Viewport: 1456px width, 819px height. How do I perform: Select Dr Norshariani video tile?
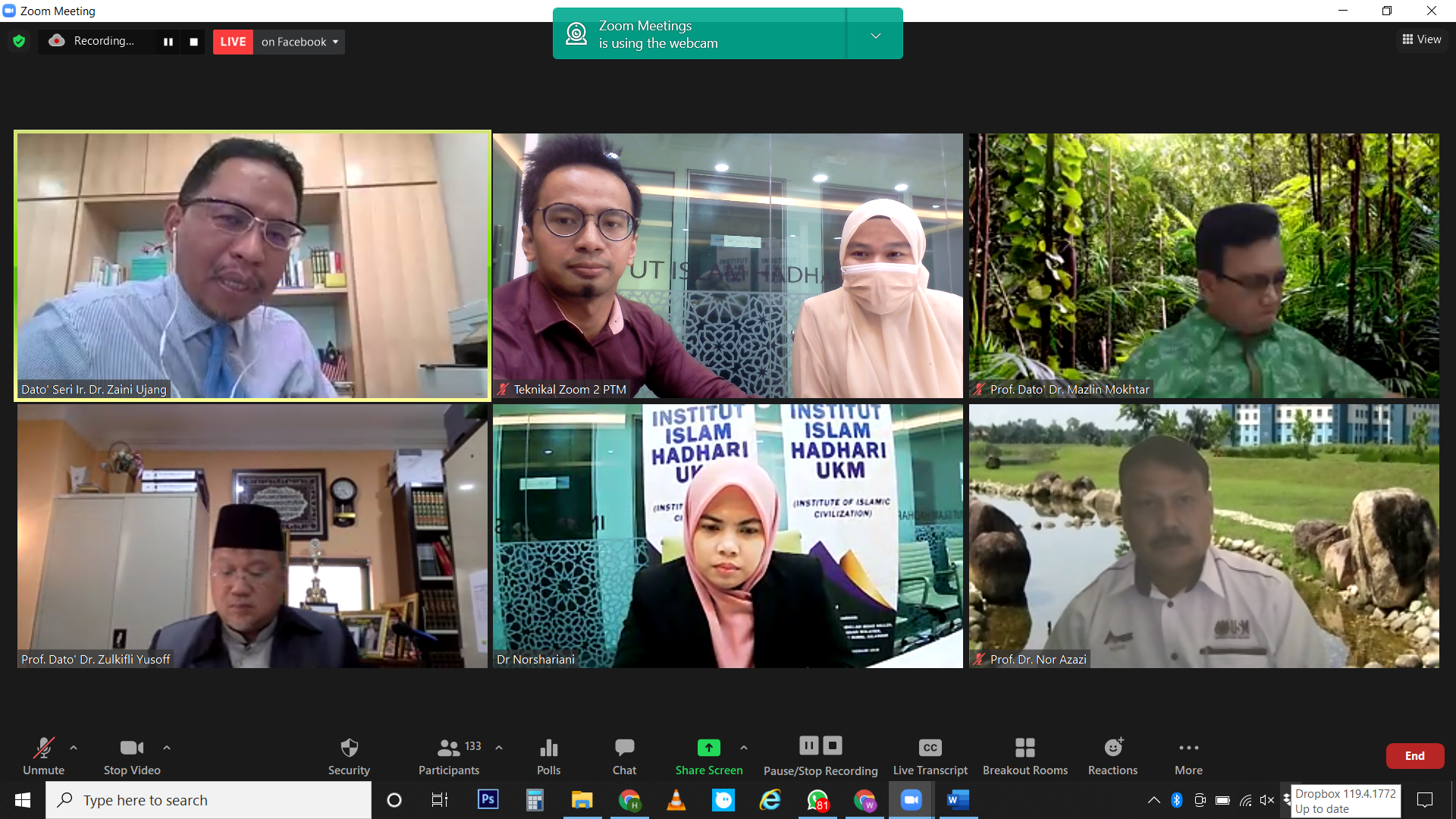[727, 535]
